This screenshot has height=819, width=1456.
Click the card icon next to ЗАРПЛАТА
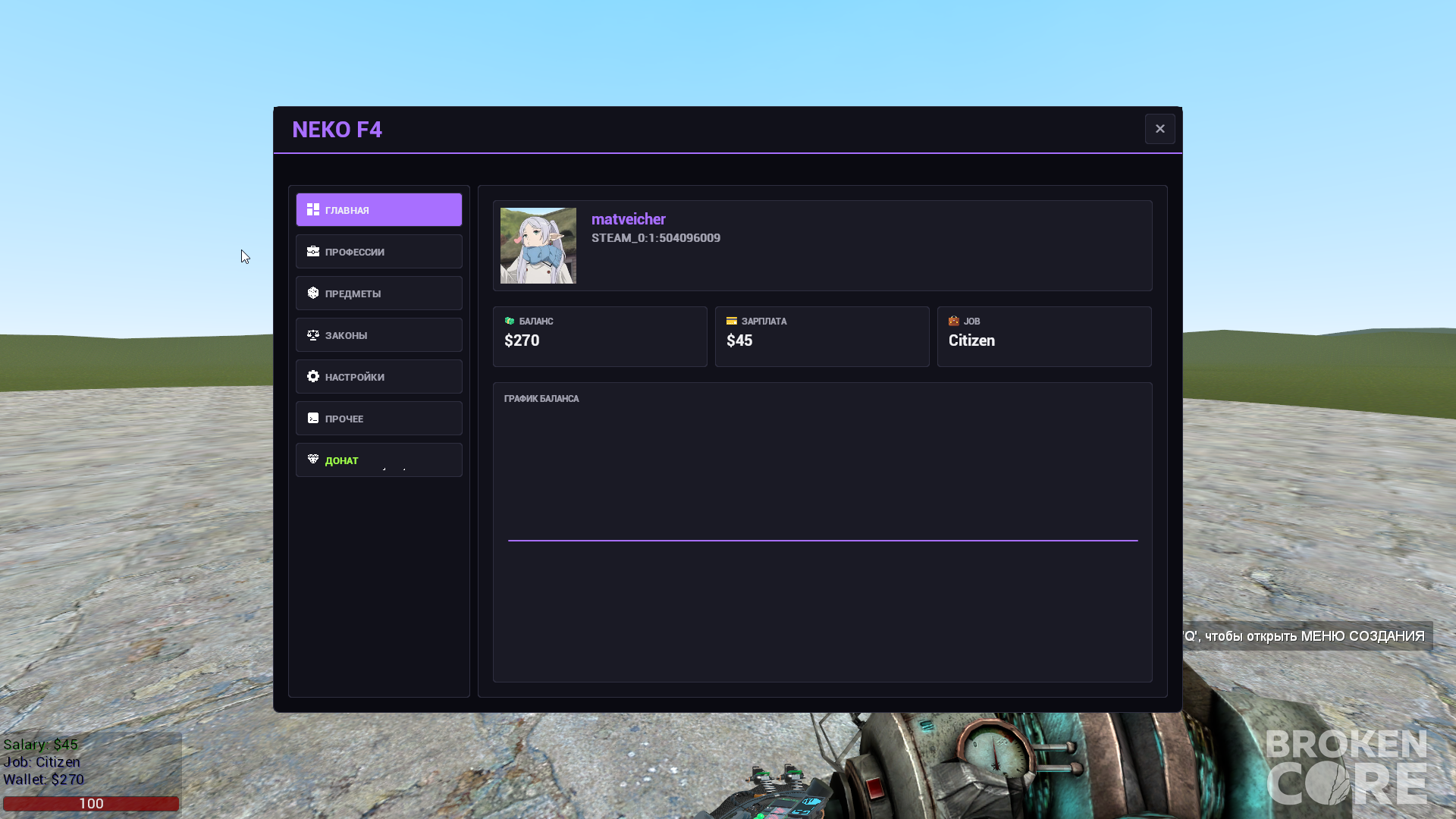click(732, 321)
